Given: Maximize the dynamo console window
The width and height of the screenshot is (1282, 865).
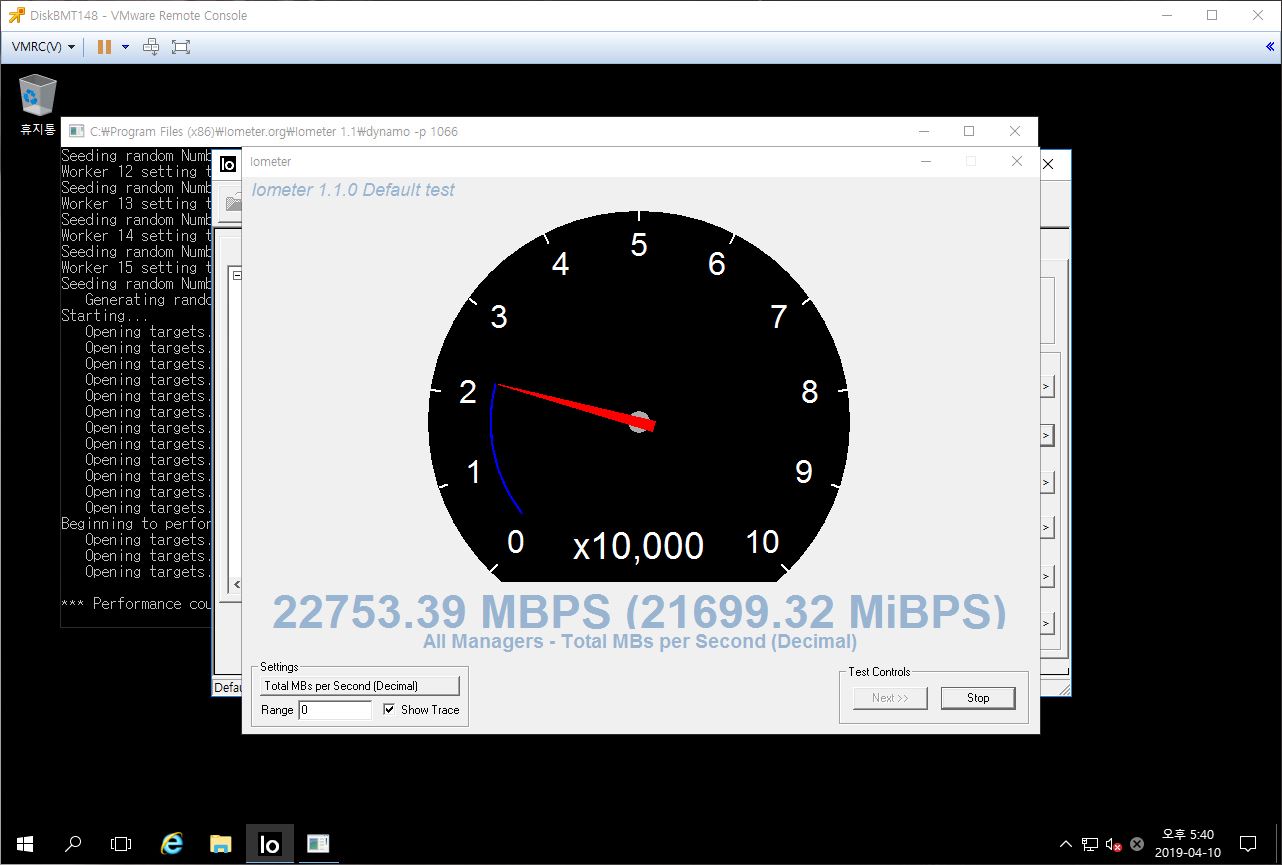Looking at the screenshot, I should point(968,131).
